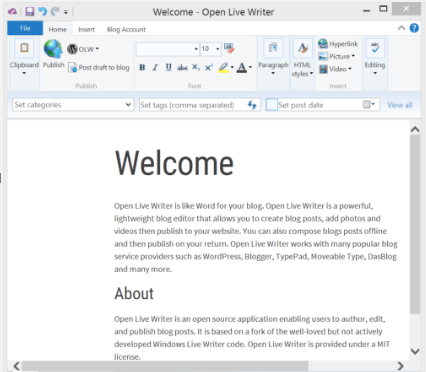This screenshot has width=426, height=372.
Task: Open the Editing spell check icon
Action: (375, 48)
